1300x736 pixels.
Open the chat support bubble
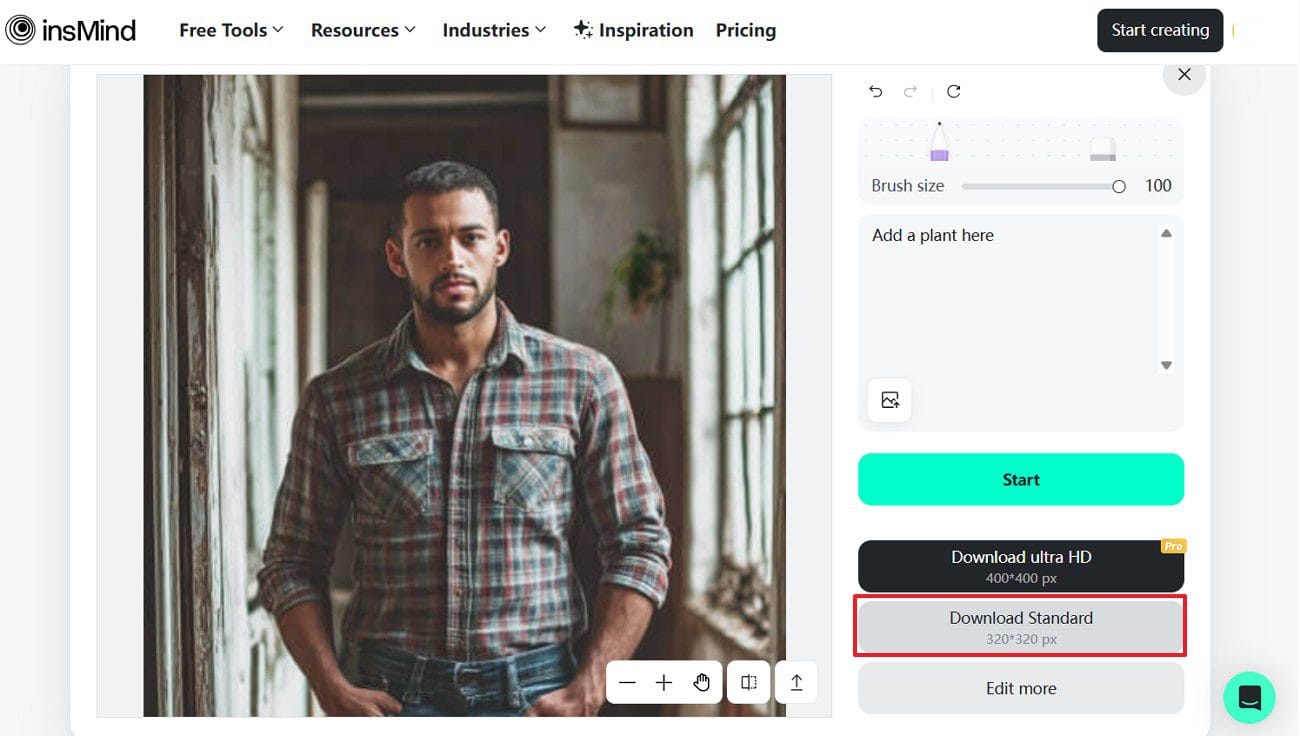pos(1249,698)
